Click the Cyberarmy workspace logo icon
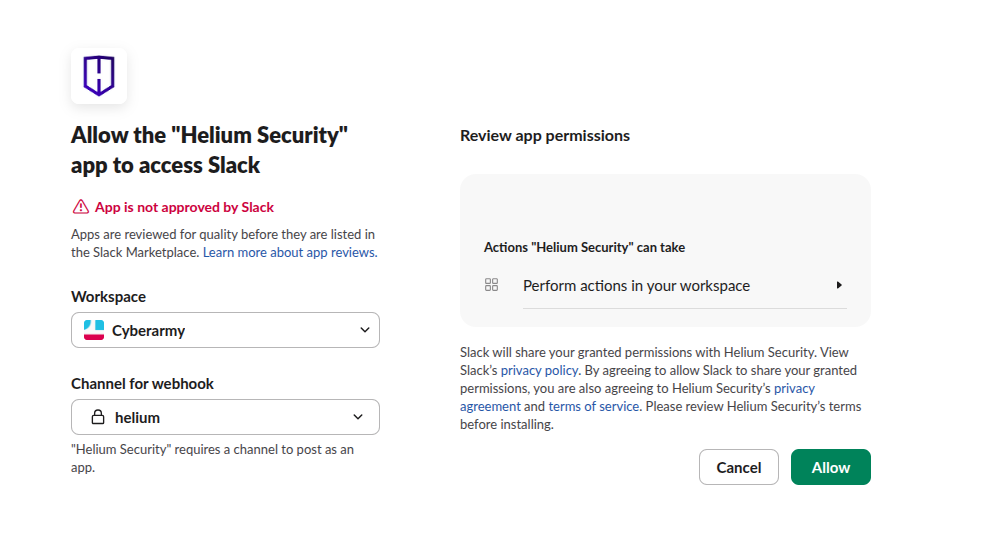Image resolution: width=996 pixels, height=560 pixels. (93, 330)
